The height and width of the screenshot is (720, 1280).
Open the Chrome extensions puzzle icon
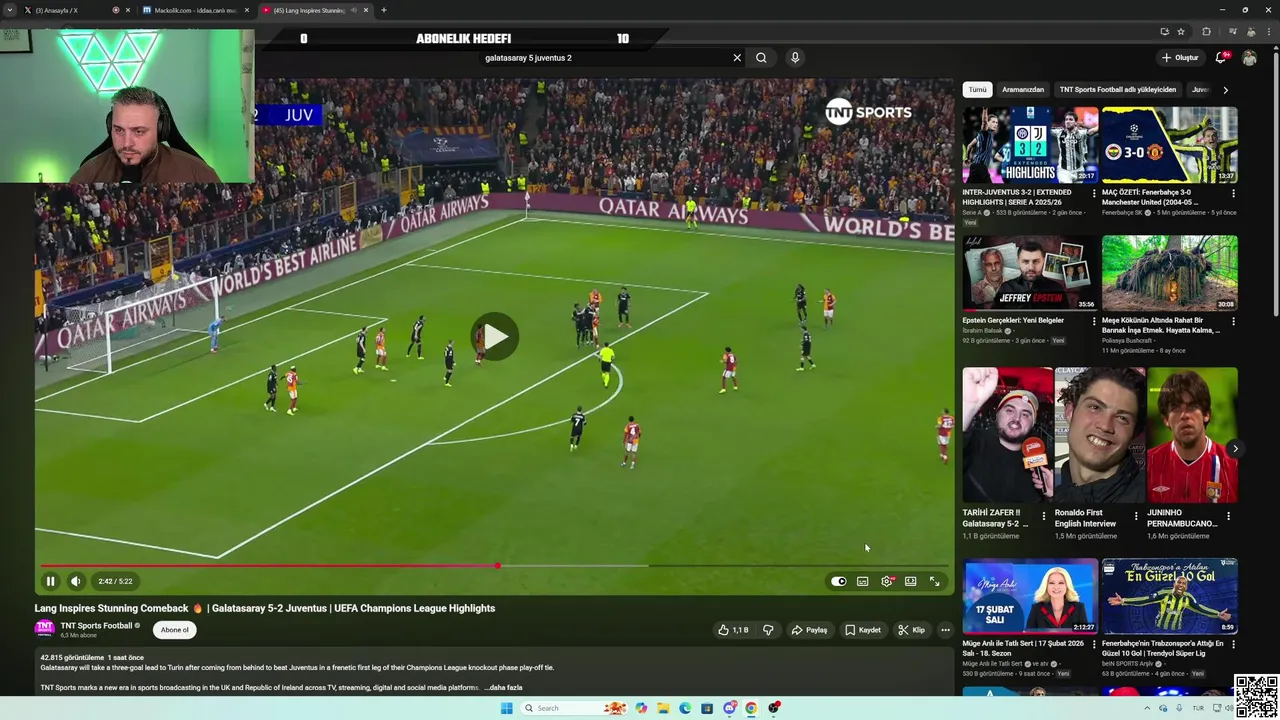pyautogui.click(x=1206, y=32)
